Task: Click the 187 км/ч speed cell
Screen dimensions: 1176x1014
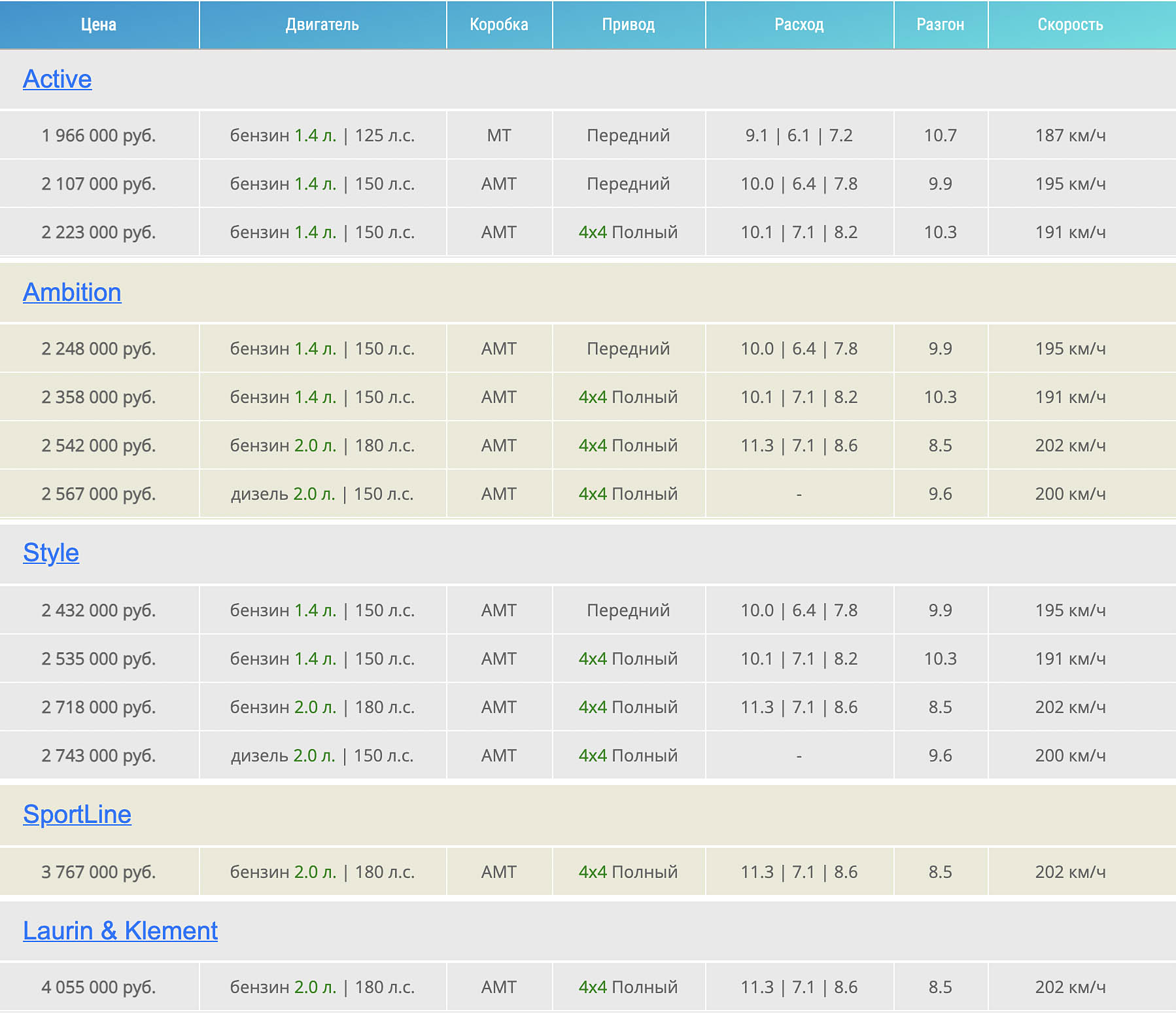Action: 1071,135
